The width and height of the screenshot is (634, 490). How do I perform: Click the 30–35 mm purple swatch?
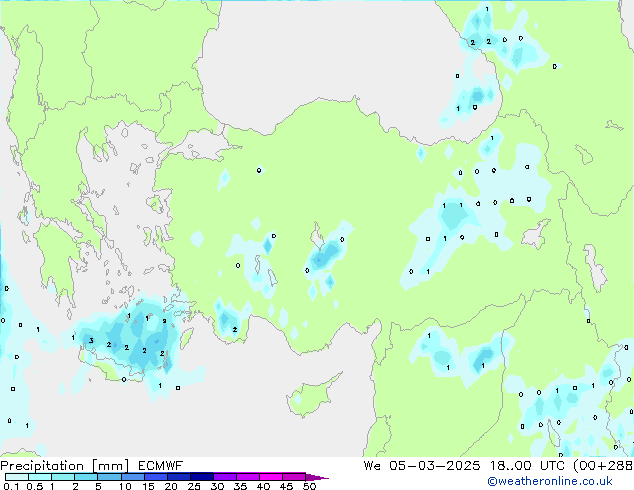(x=225, y=477)
